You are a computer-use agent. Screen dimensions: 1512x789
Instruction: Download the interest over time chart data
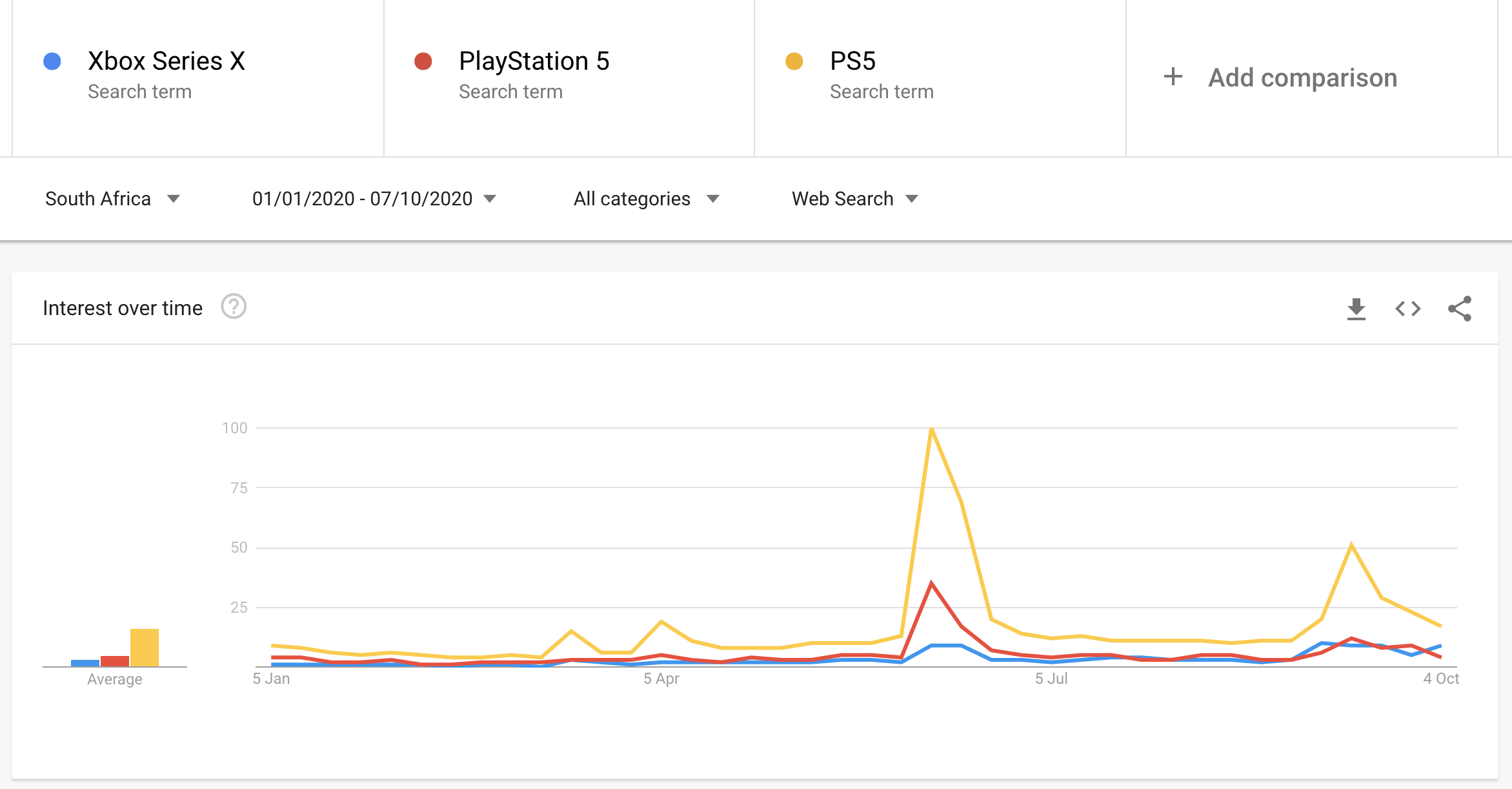point(1356,309)
